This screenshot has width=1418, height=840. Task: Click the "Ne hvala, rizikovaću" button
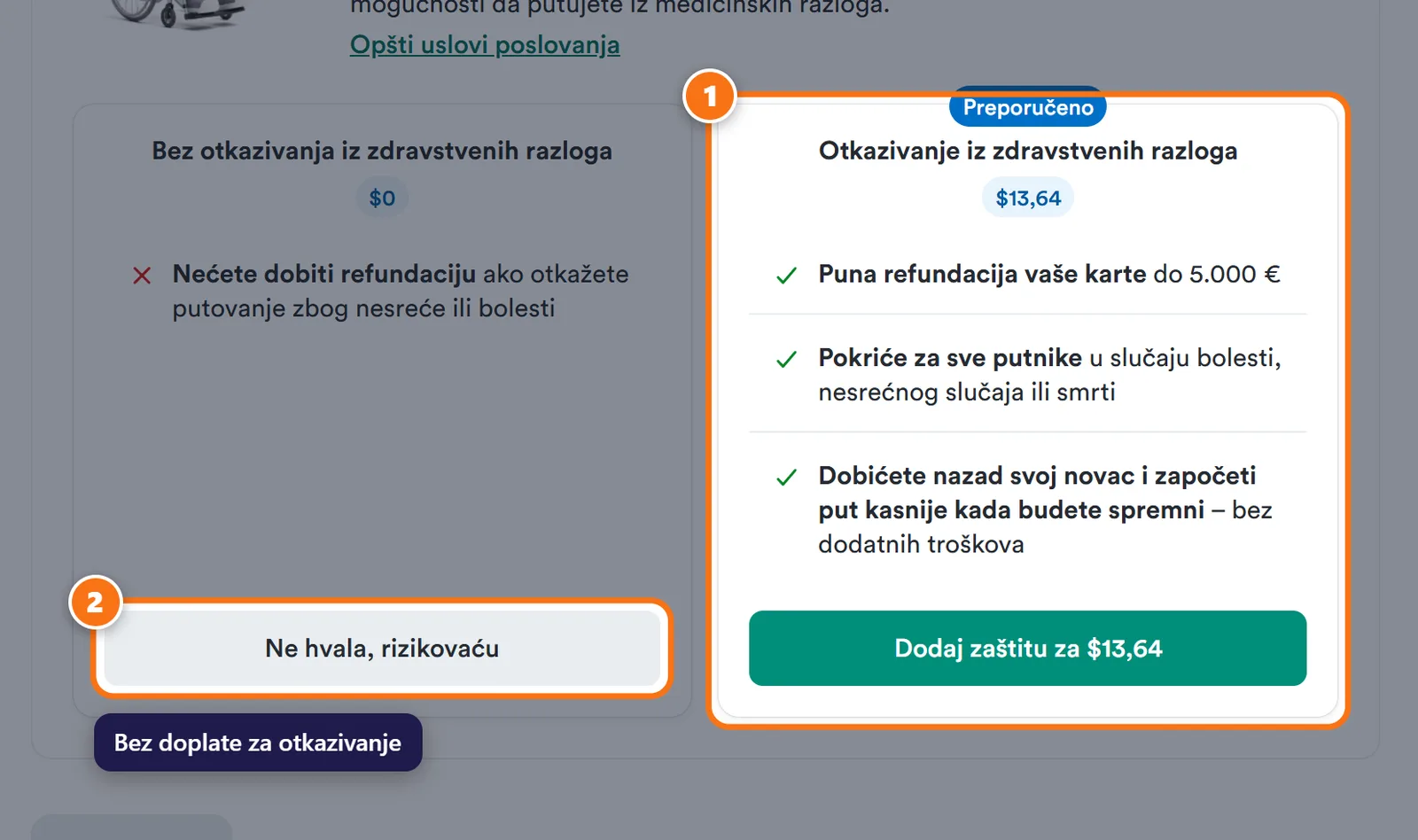382,649
